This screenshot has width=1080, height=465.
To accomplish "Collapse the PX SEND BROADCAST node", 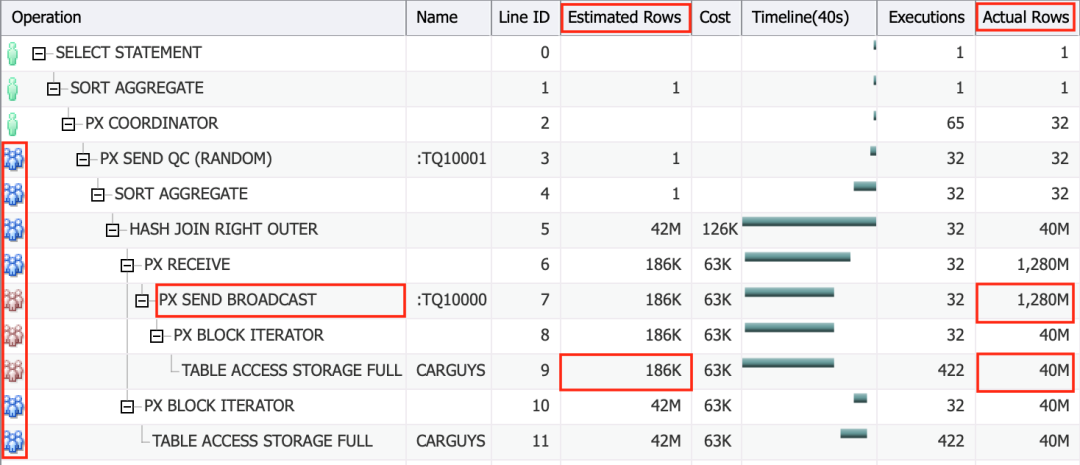I will coord(143,300).
